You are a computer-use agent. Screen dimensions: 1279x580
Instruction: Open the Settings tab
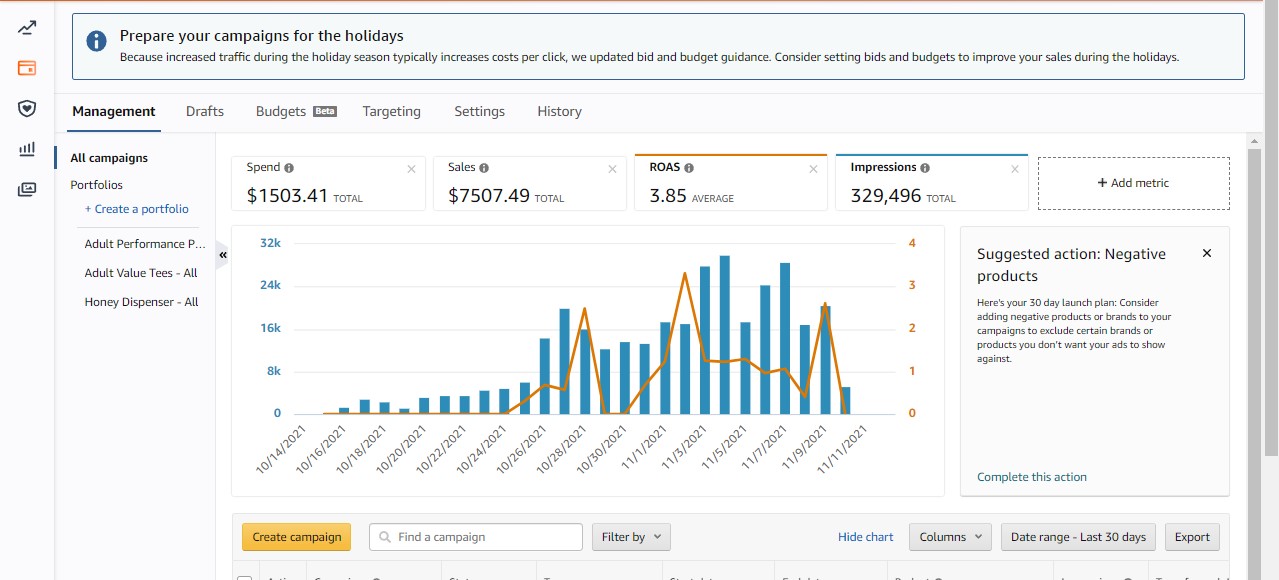(479, 111)
